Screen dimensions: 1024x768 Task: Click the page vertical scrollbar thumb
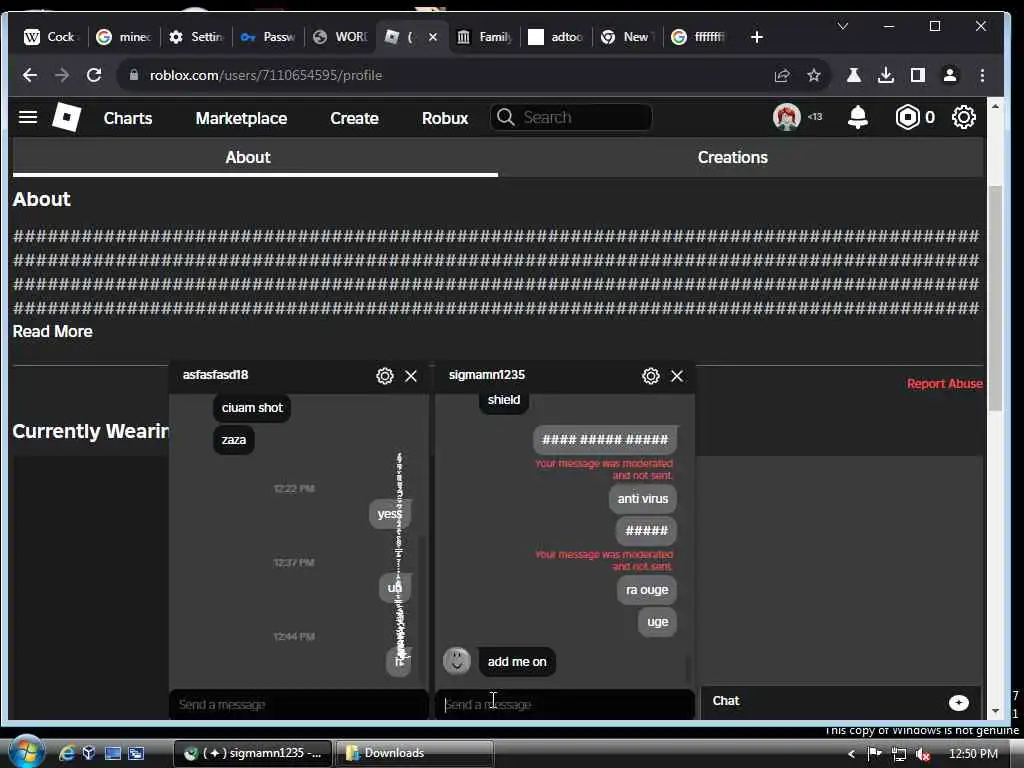click(995, 297)
